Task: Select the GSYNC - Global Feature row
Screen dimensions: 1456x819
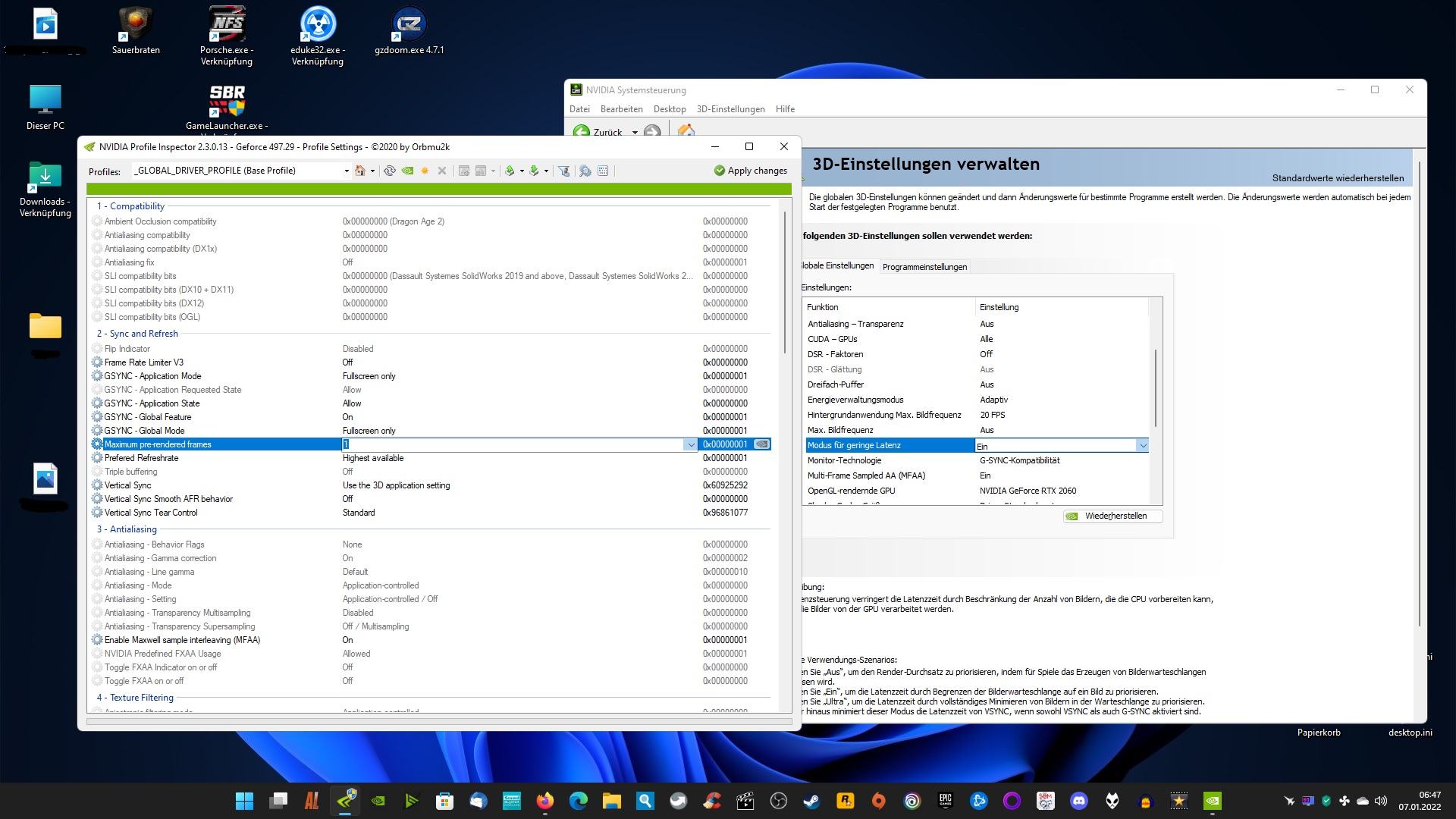Action: [x=431, y=417]
